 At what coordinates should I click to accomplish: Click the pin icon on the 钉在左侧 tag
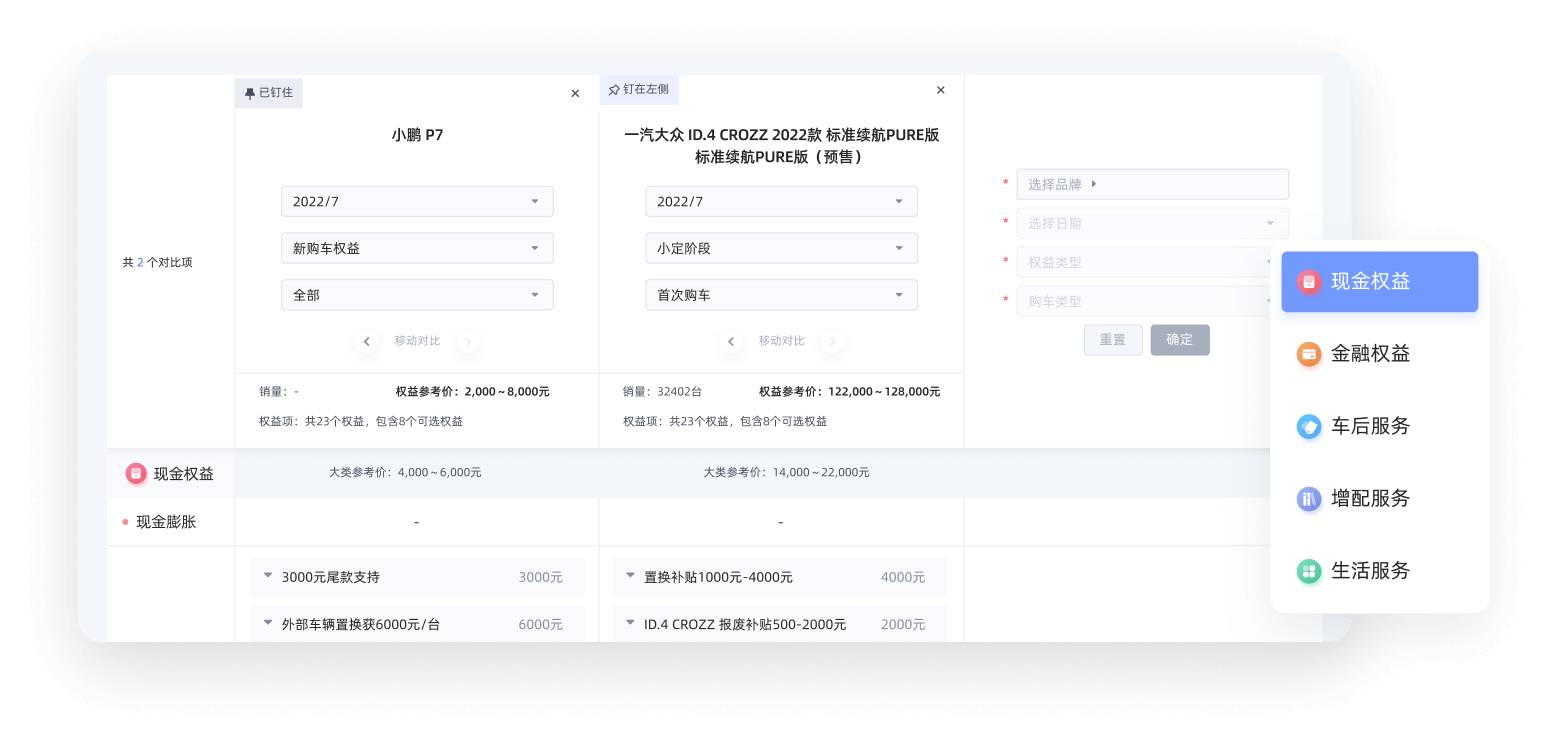tap(614, 92)
